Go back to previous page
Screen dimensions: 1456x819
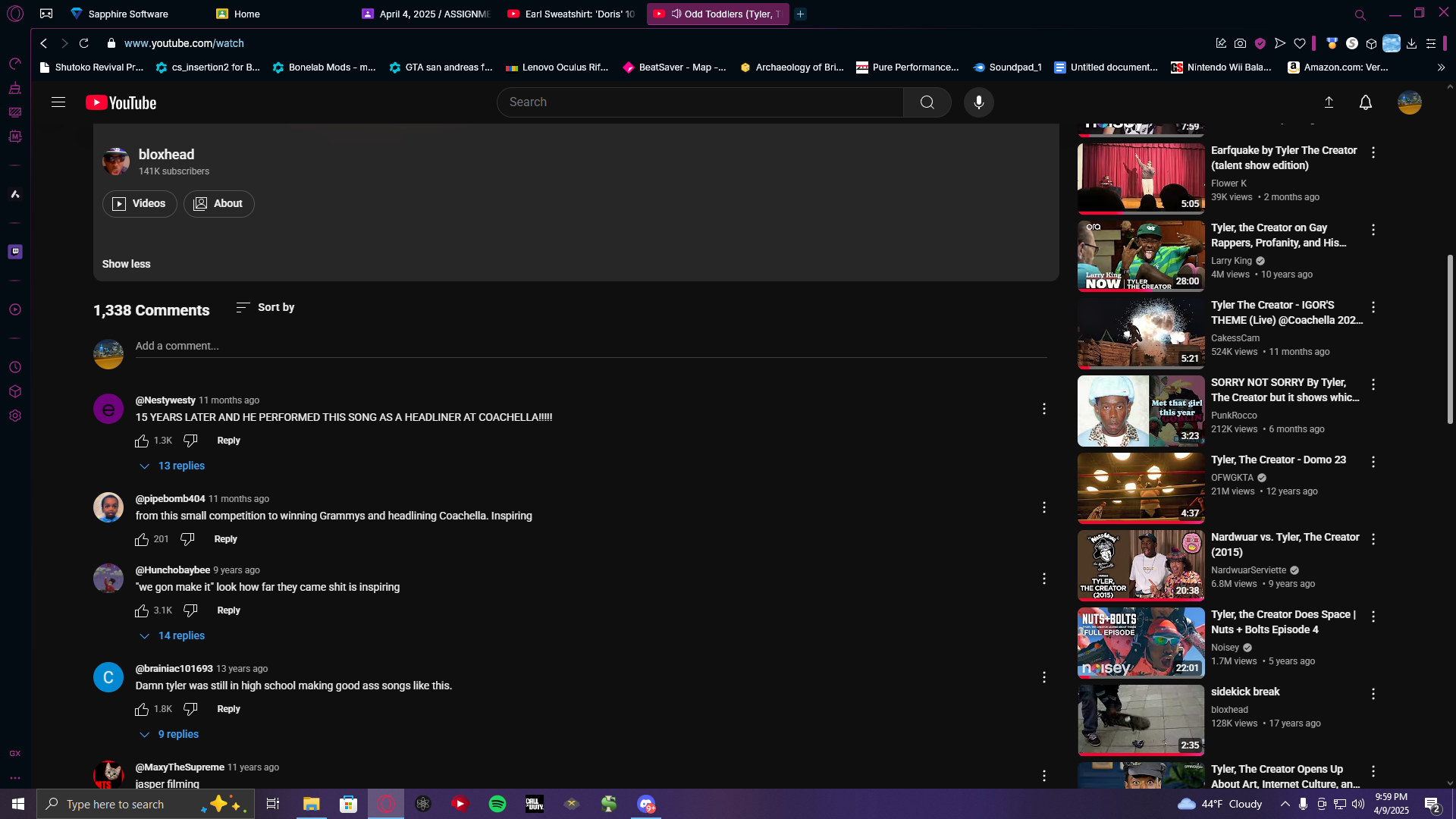coord(44,43)
